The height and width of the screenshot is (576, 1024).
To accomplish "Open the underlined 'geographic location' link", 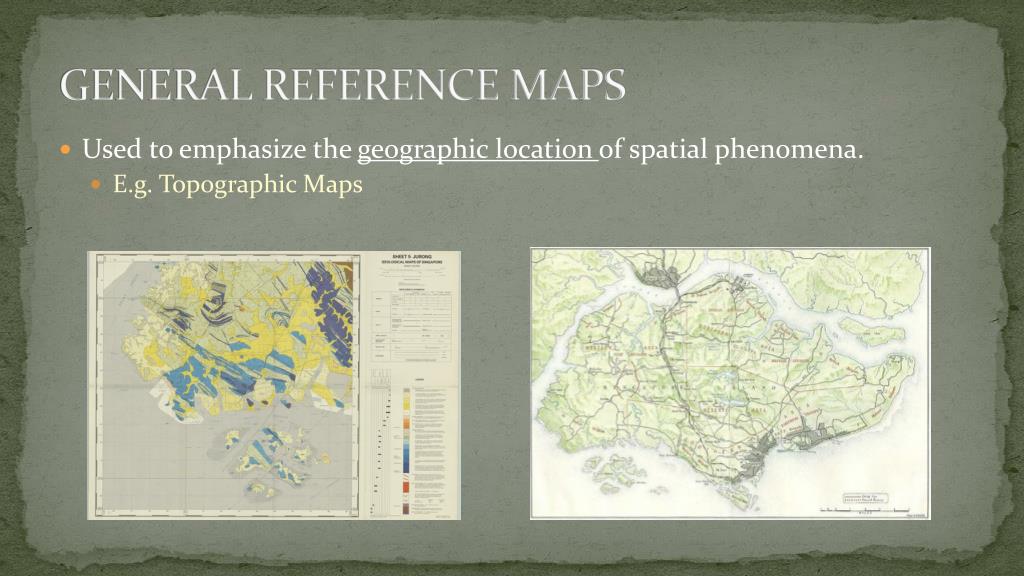I will (476, 150).
